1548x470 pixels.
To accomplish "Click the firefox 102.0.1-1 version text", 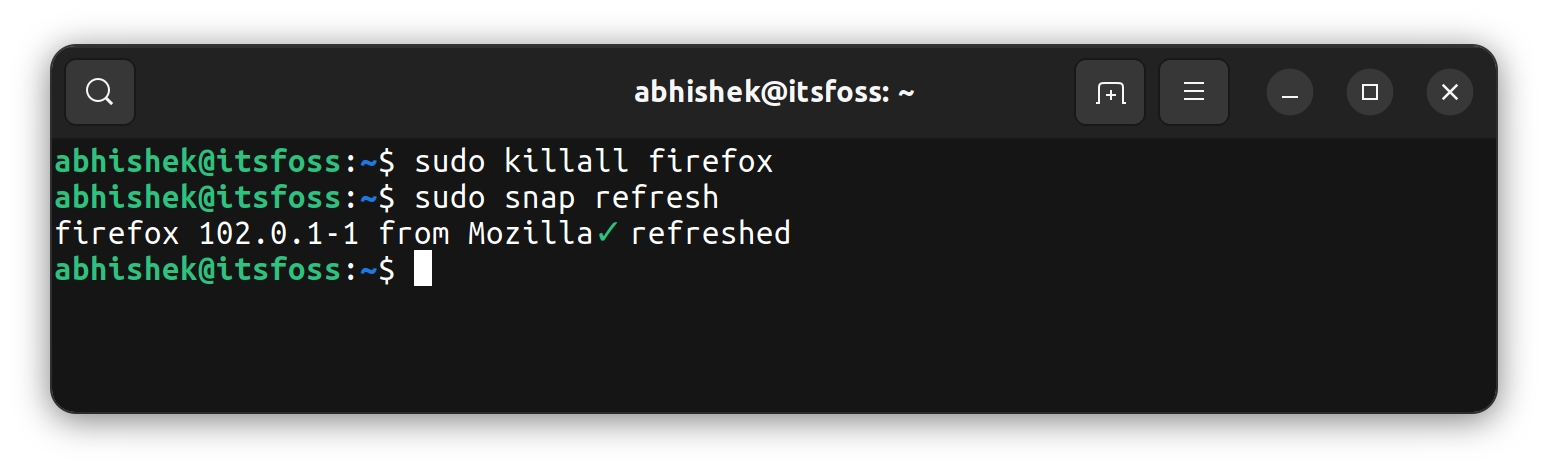I will (x=278, y=233).
